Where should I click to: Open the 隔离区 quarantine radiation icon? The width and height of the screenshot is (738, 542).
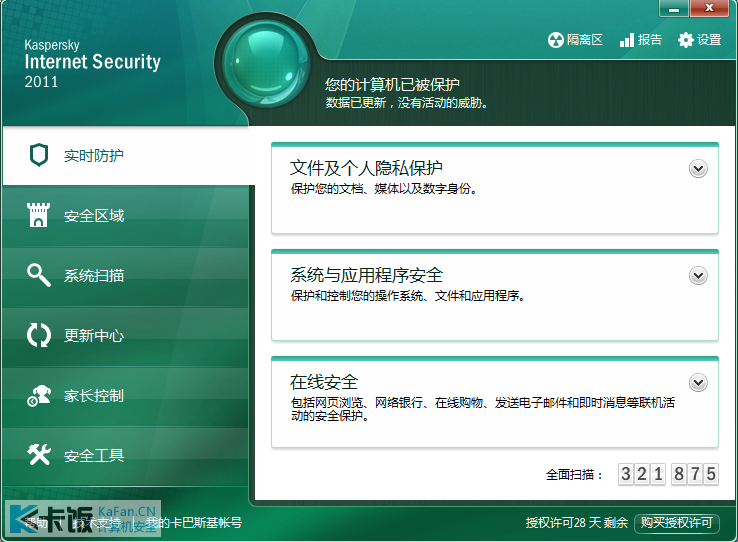[x=555, y=40]
